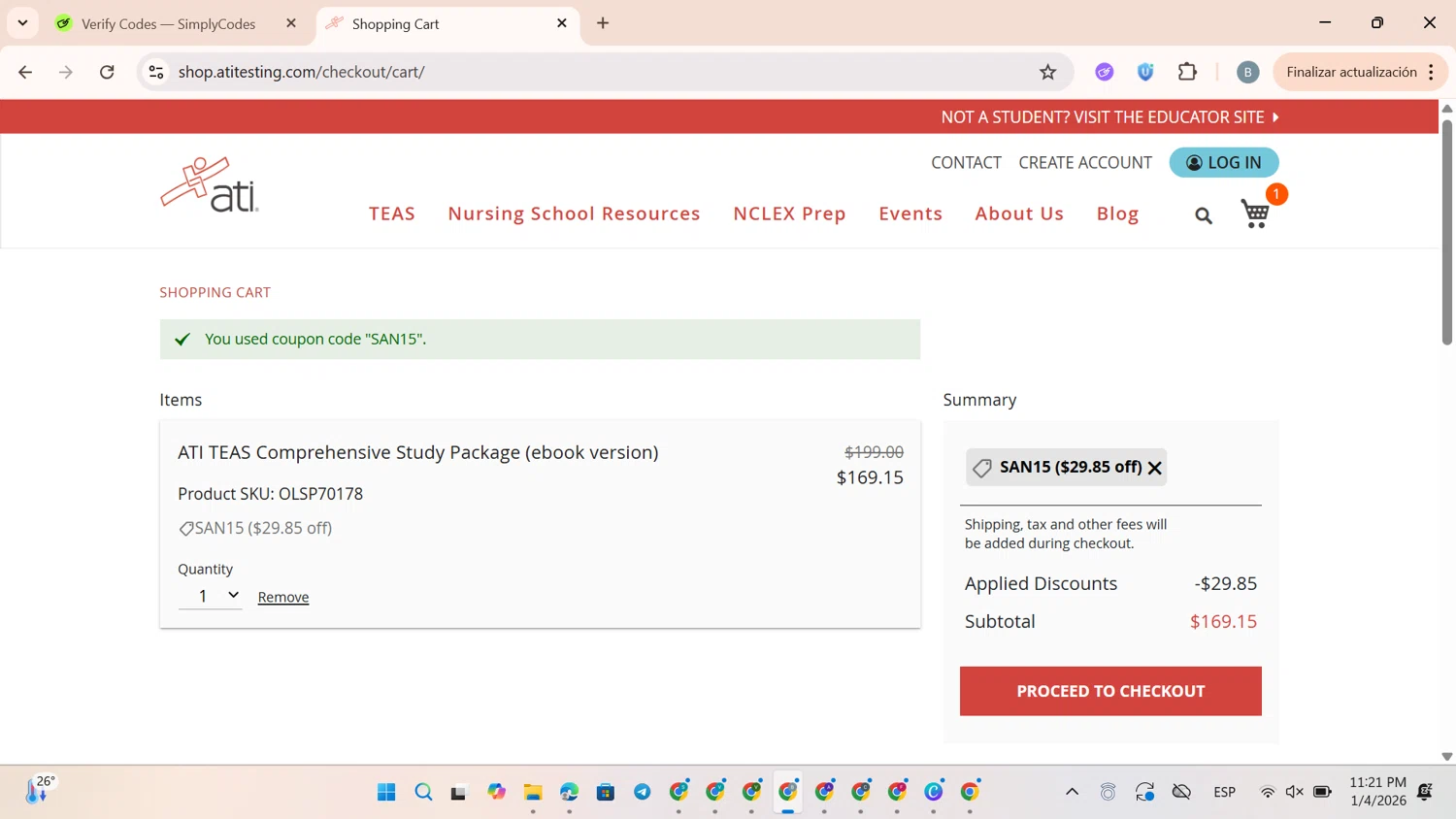The height and width of the screenshot is (819, 1456).
Task: Open the Events menu item
Action: click(x=910, y=213)
